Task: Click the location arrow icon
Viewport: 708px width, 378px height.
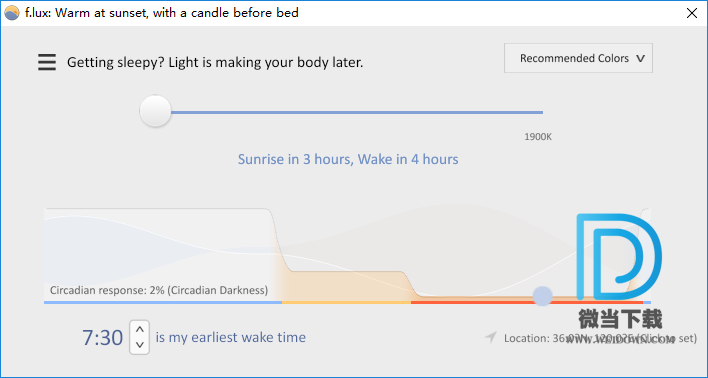Action: click(491, 337)
